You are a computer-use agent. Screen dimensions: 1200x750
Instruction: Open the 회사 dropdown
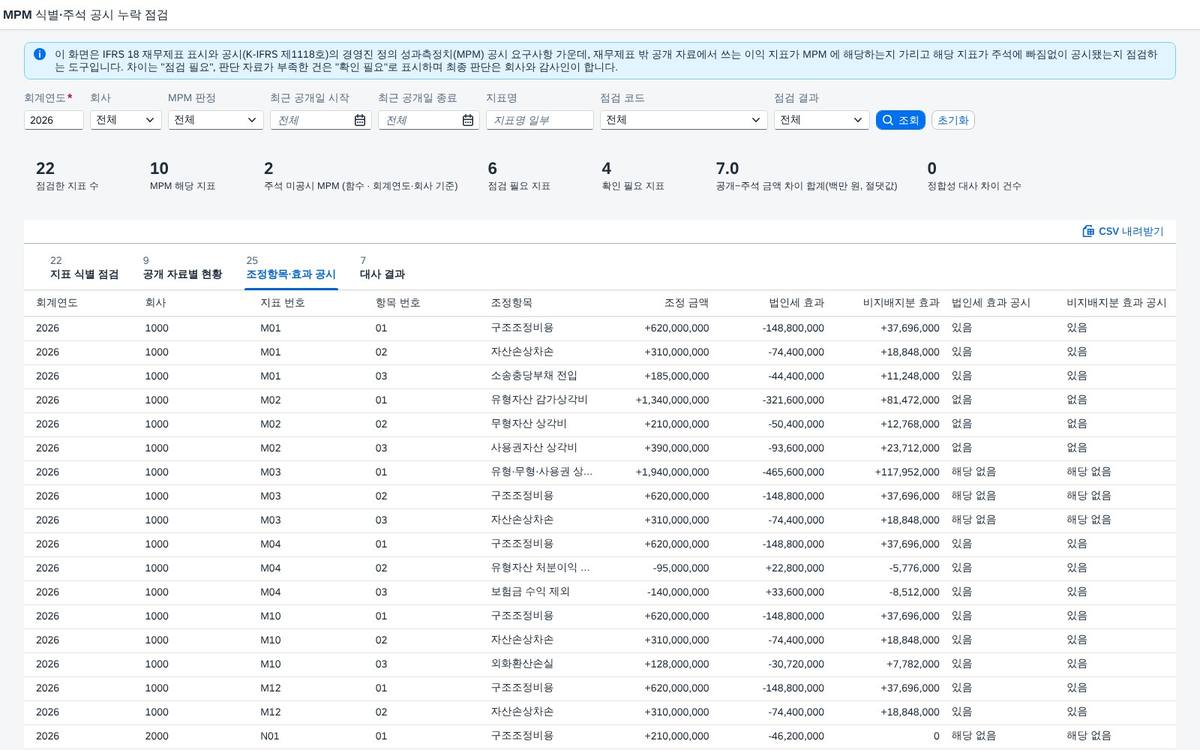[125, 120]
